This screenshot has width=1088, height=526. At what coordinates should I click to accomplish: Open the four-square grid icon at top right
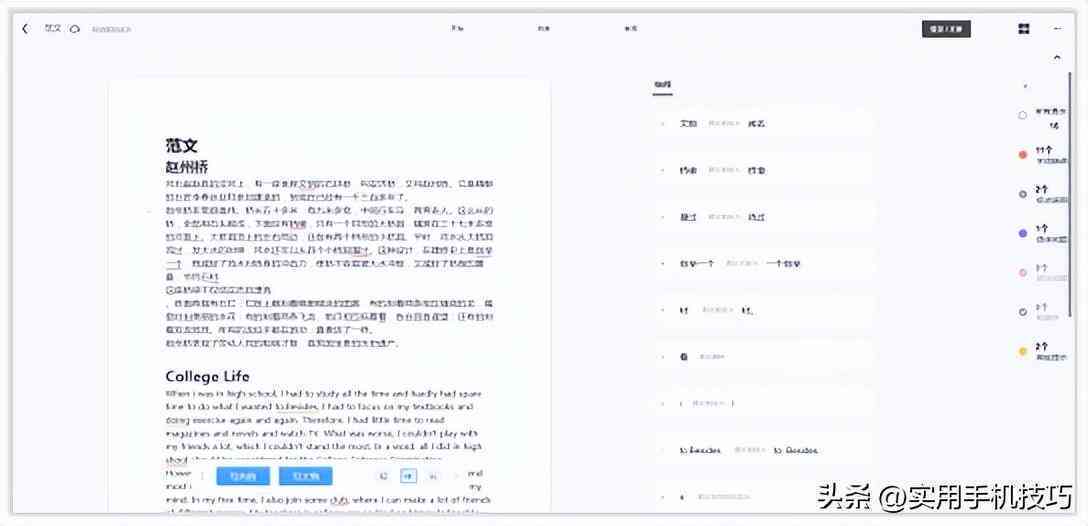[1023, 28]
